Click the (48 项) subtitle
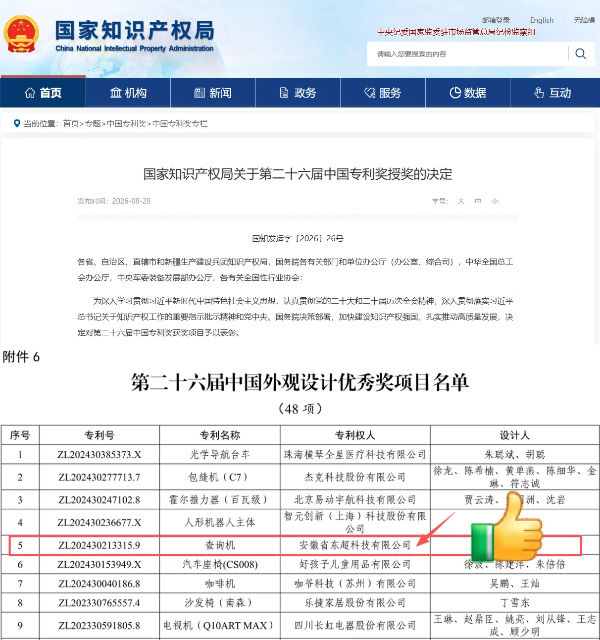This screenshot has height=640, width=600. 300,409
